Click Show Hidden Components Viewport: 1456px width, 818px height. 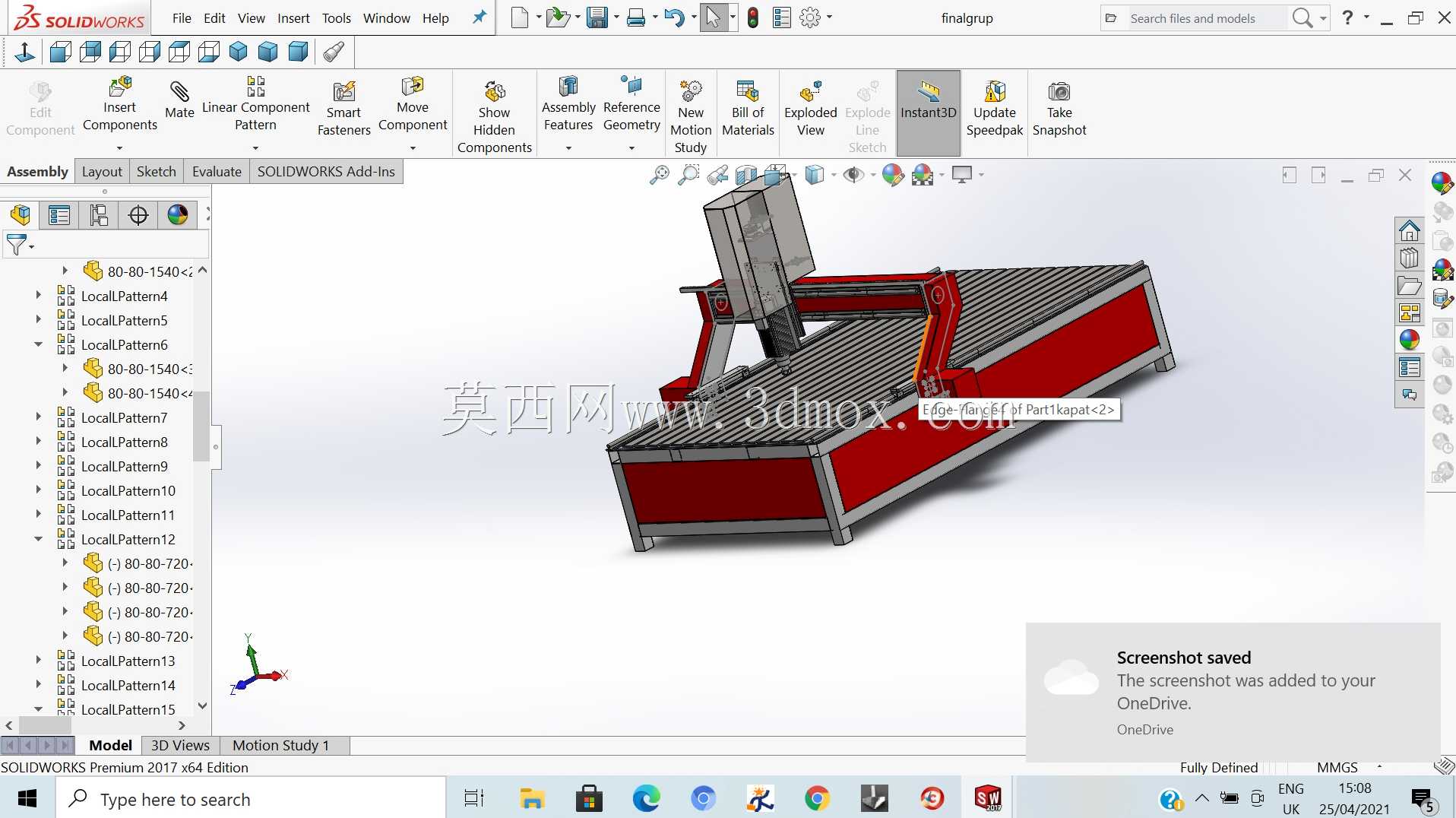point(495,117)
